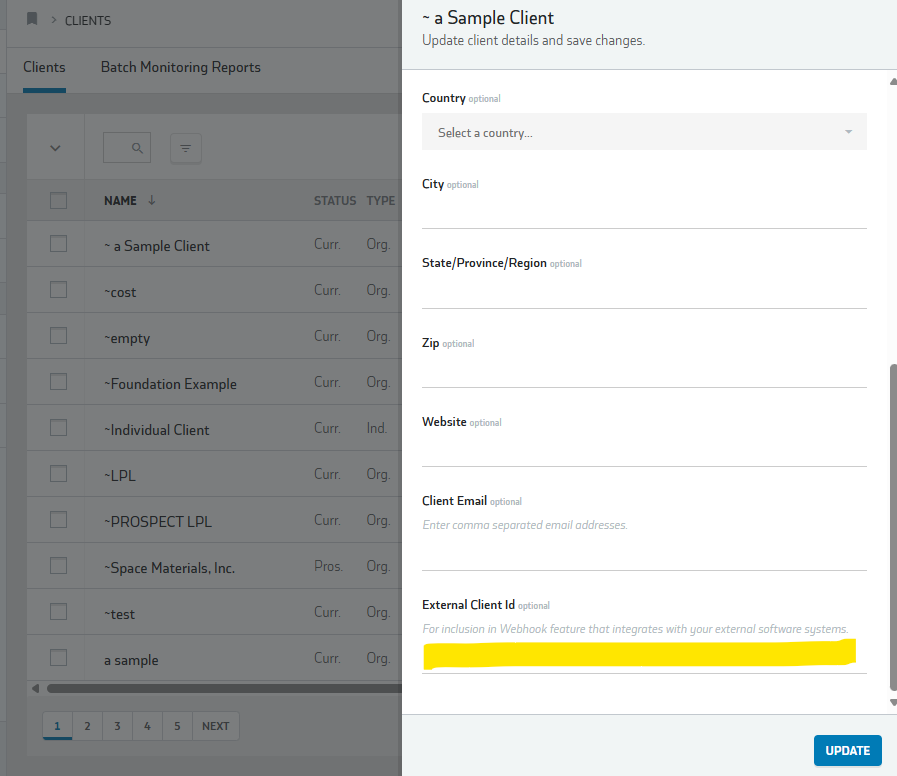897x776 pixels.
Task: Click the country dropdown arrow
Action: click(848, 132)
